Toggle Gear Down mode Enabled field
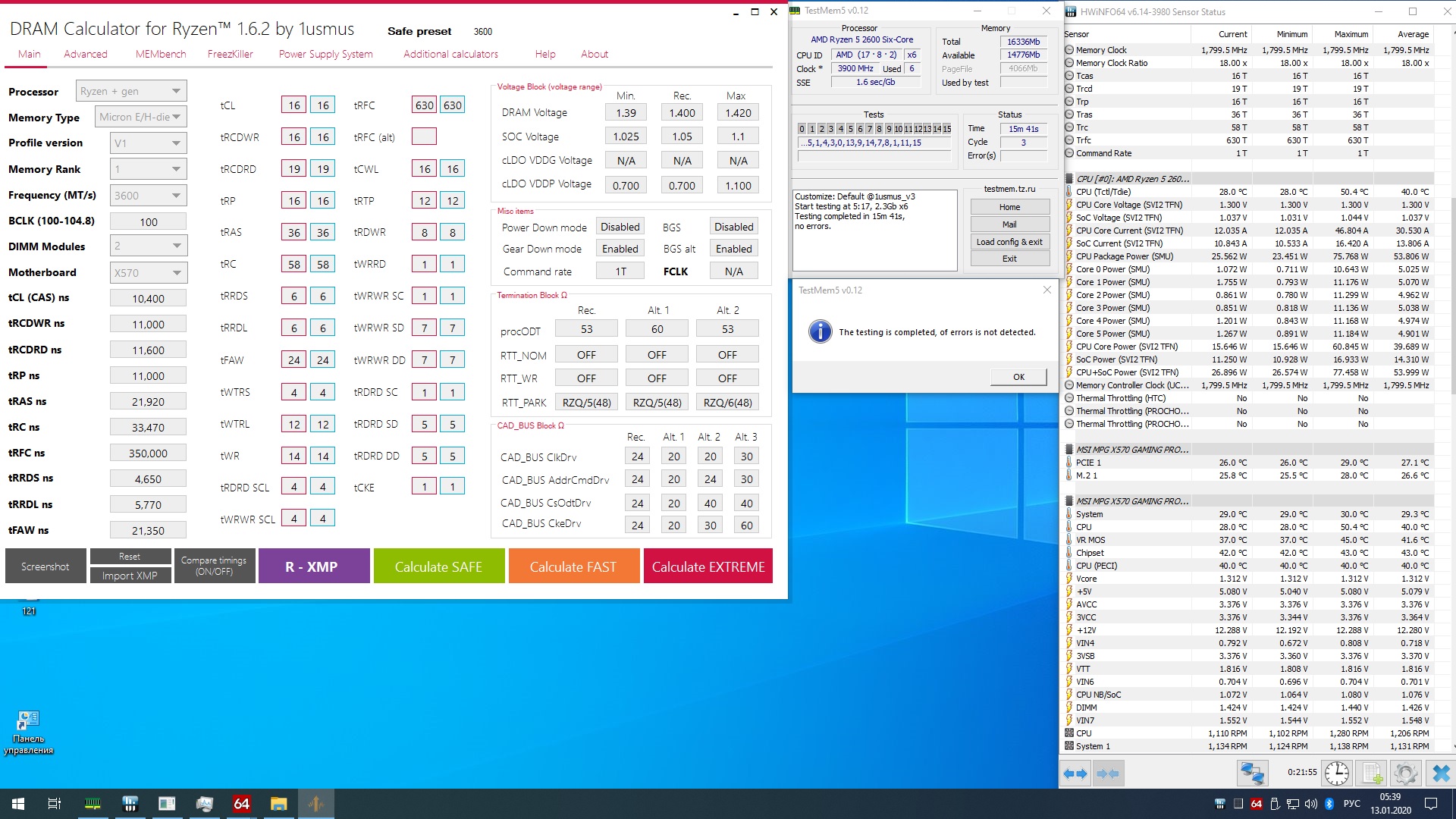1456x819 pixels. click(x=620, y=249)
